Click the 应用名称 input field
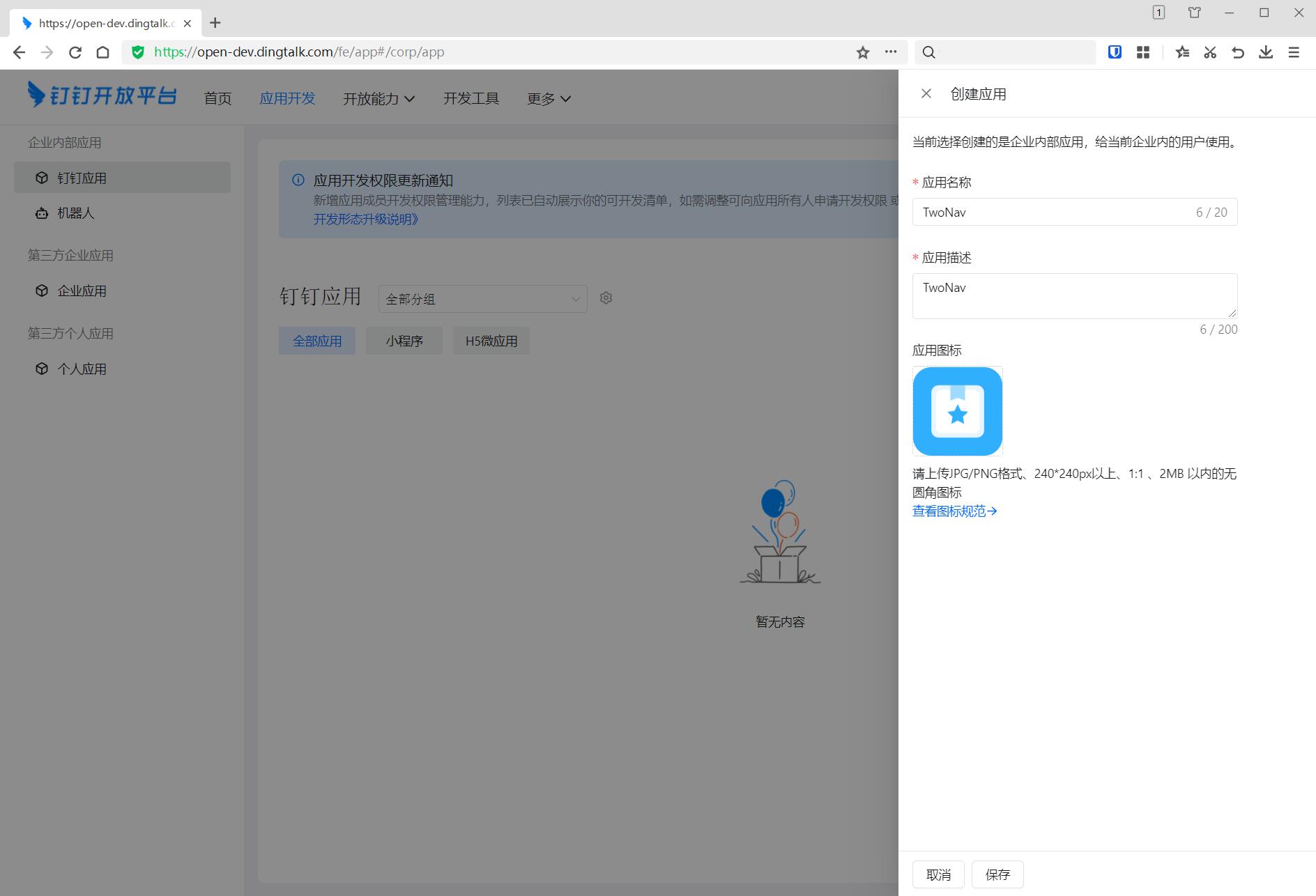 tap(1053, 213)
